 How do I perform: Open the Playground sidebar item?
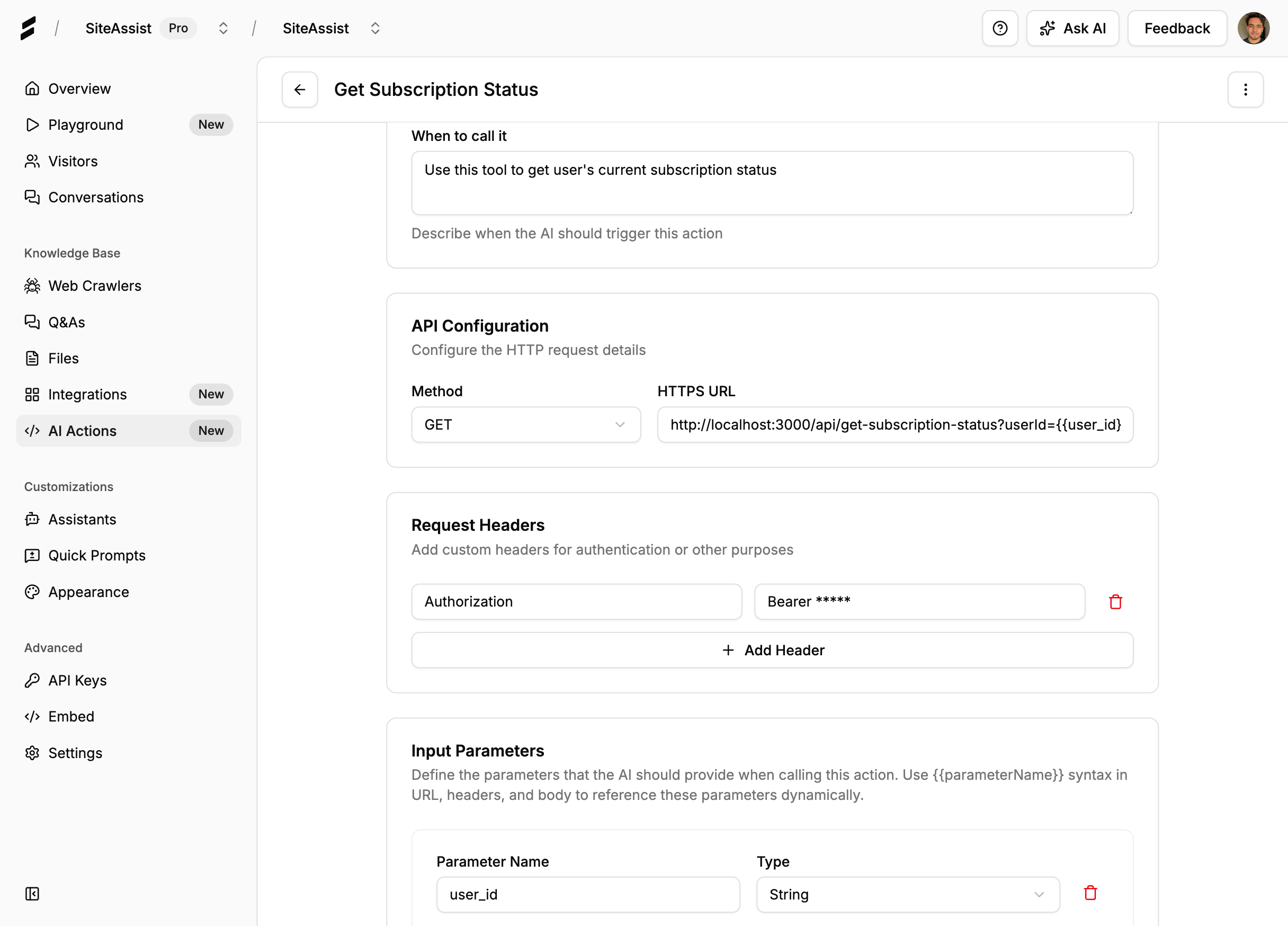86,125
